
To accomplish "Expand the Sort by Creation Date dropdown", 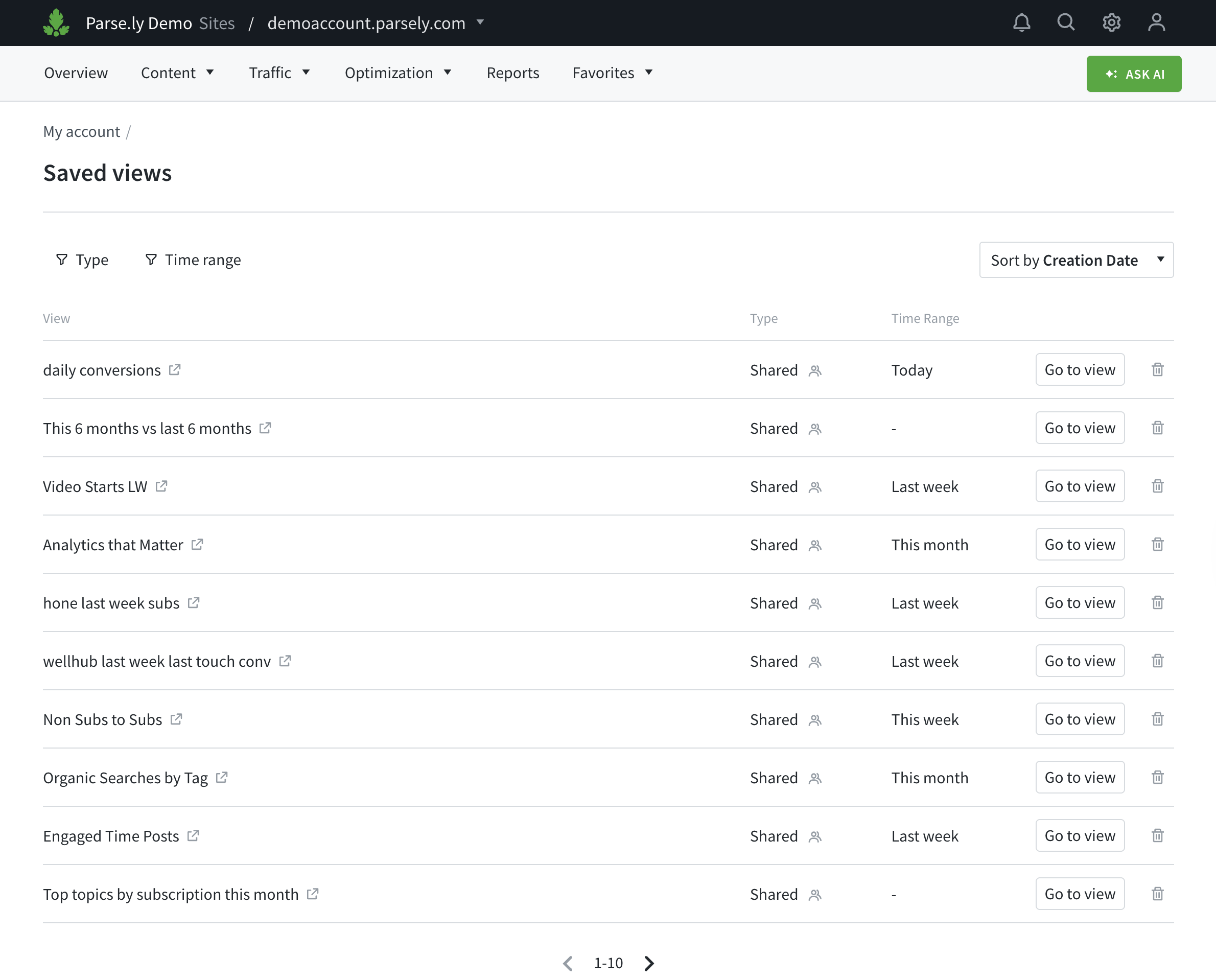I will [1076, 260].
